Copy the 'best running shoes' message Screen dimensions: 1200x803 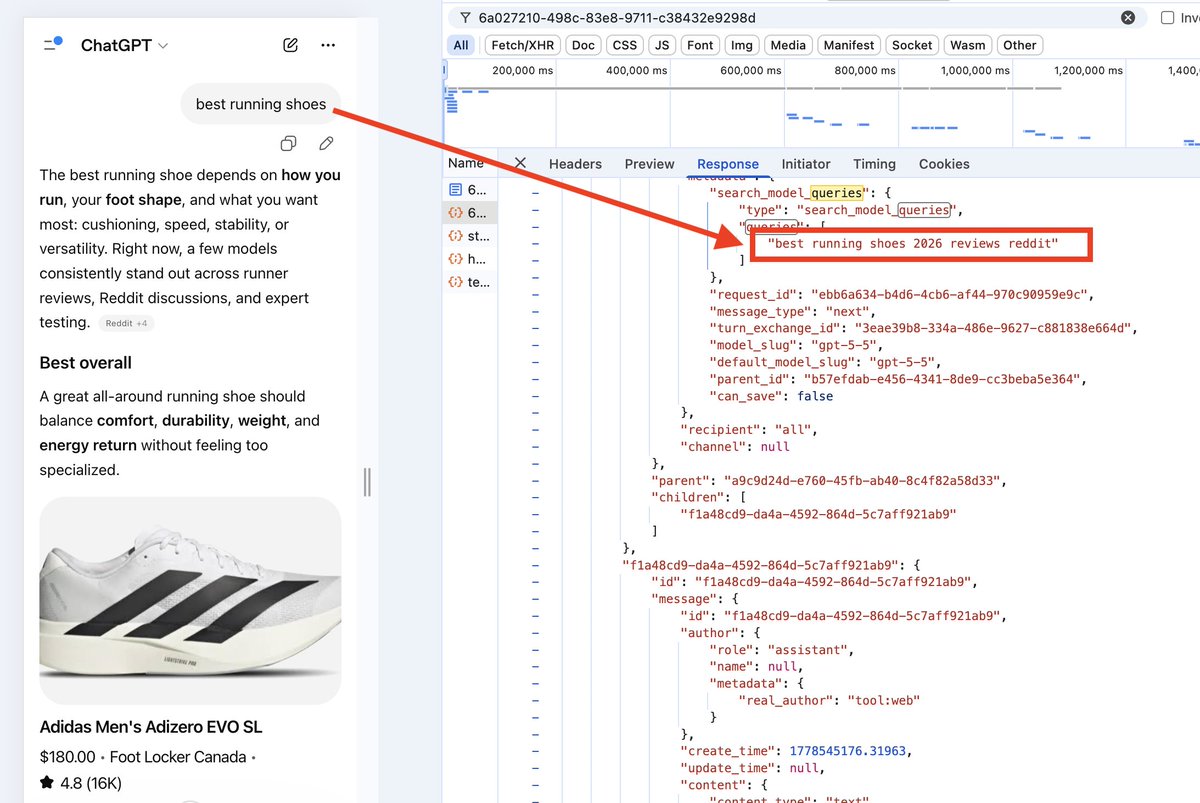pos(288,143)
